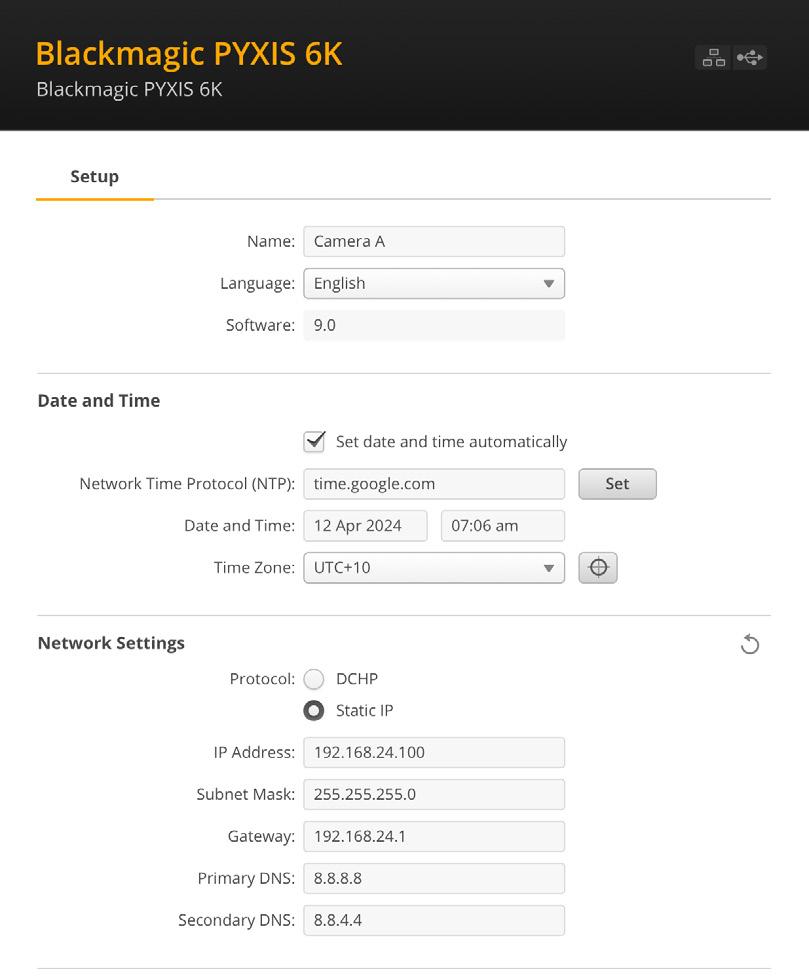809x979 pixels.
Task: Expand the Time Zone UTC+10 dropdown
Action: click(x=434, y=568)
